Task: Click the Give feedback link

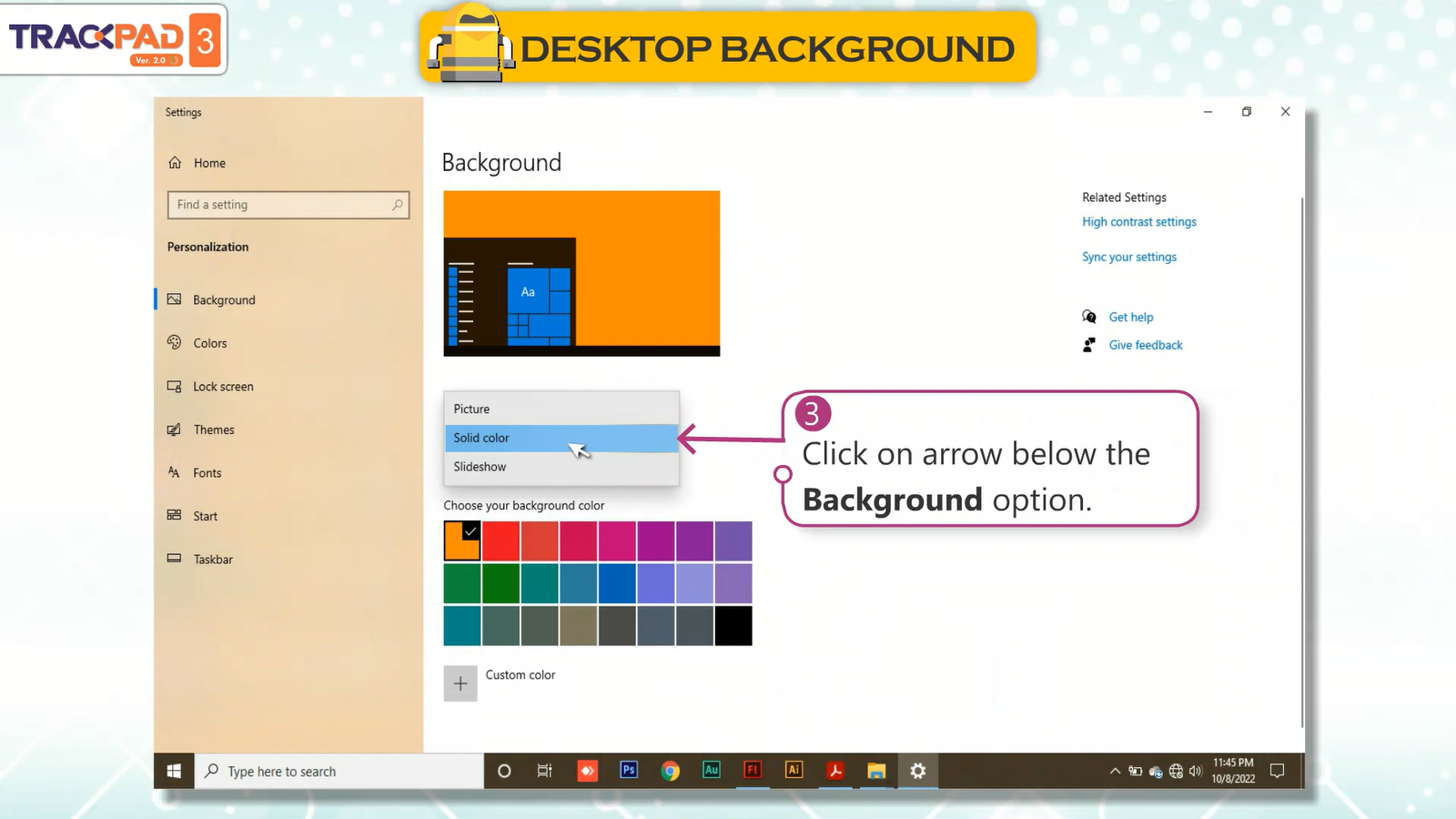Action: [x=1146, y=345]
